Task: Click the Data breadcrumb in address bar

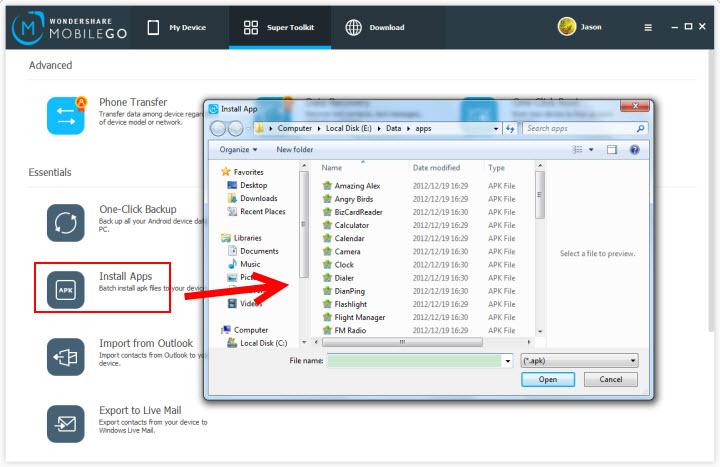Action: pyautogui.click(x=394, y=129)
